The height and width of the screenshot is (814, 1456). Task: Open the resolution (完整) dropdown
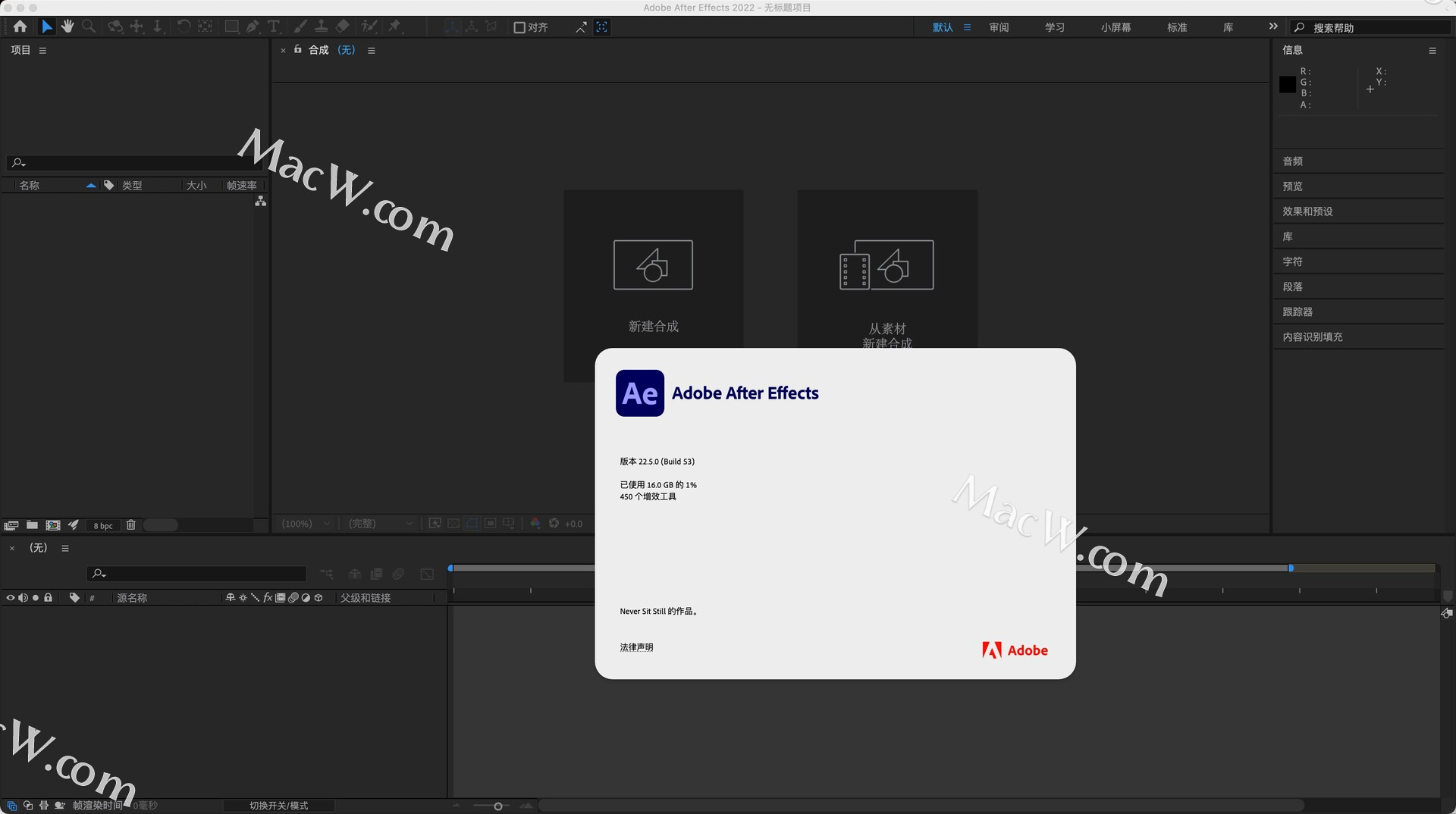(x=379, y=523)
